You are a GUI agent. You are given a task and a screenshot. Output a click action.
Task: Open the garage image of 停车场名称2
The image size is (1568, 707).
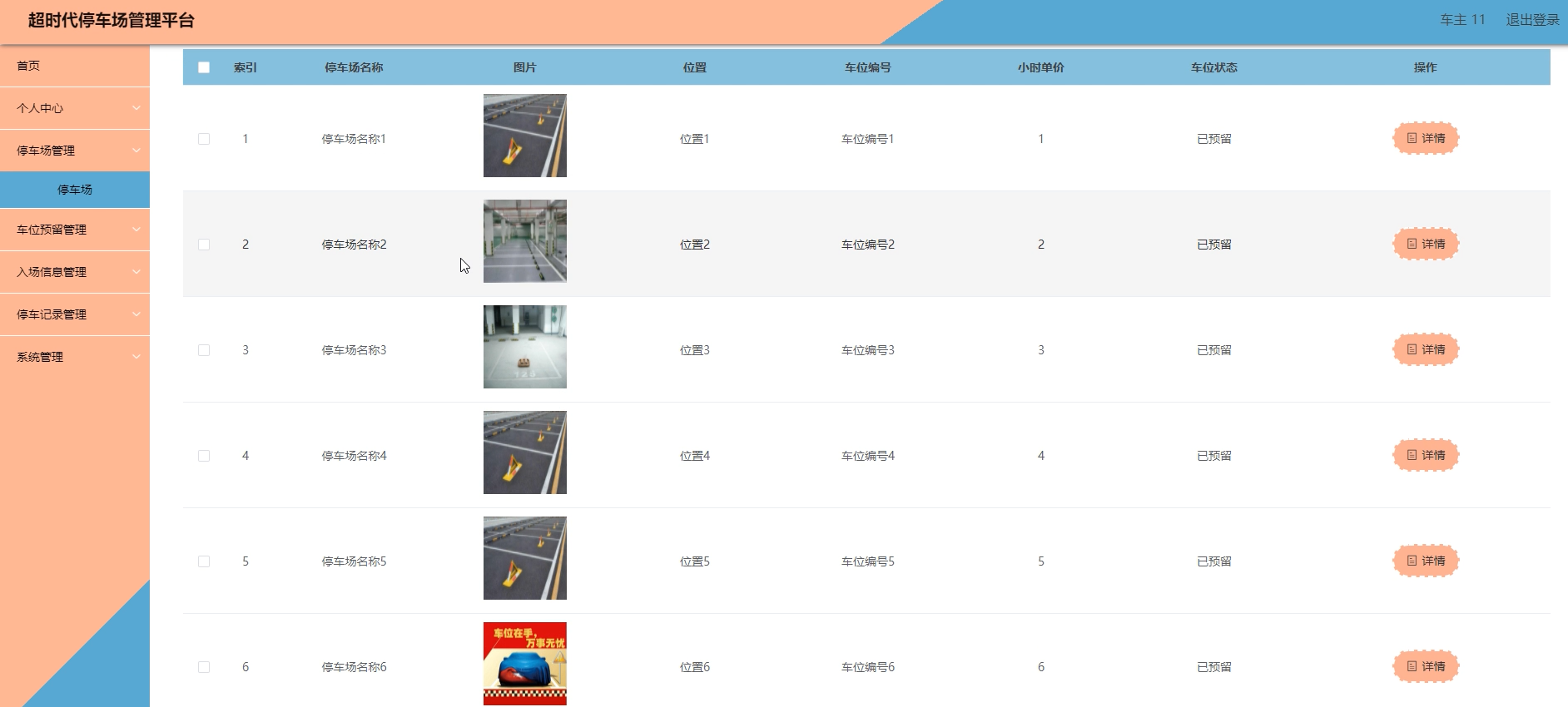pos(525,241)
